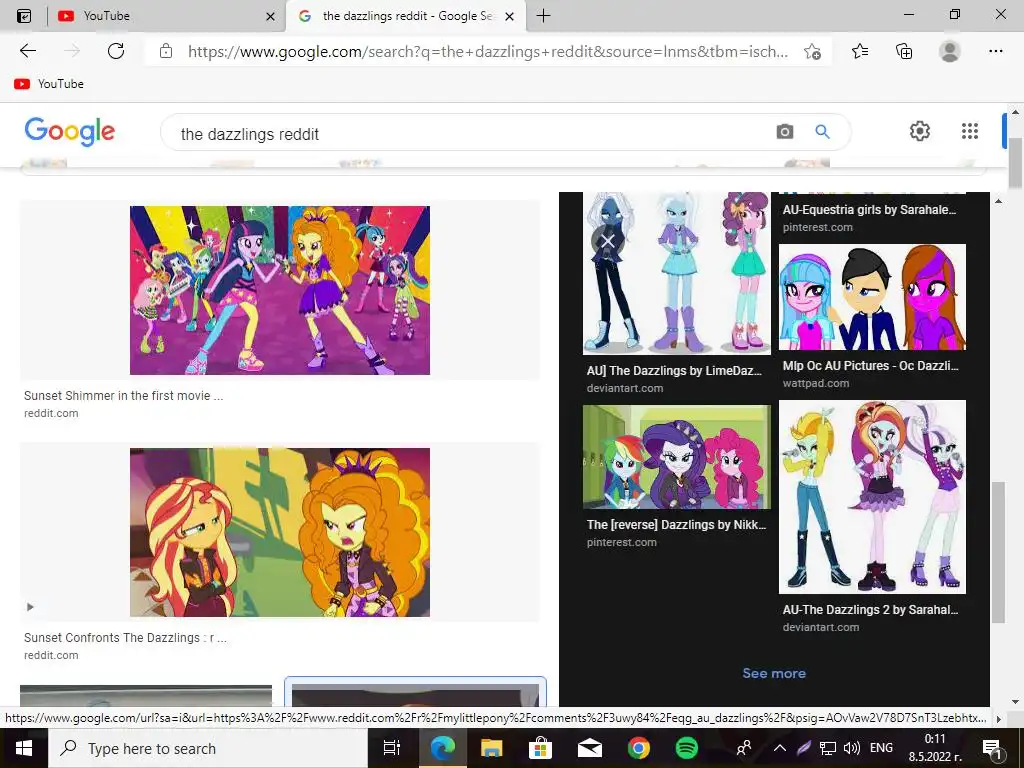Launch File Explorer from taskbar
Viewport: 1024px width, 768px height.
point(491,748)
